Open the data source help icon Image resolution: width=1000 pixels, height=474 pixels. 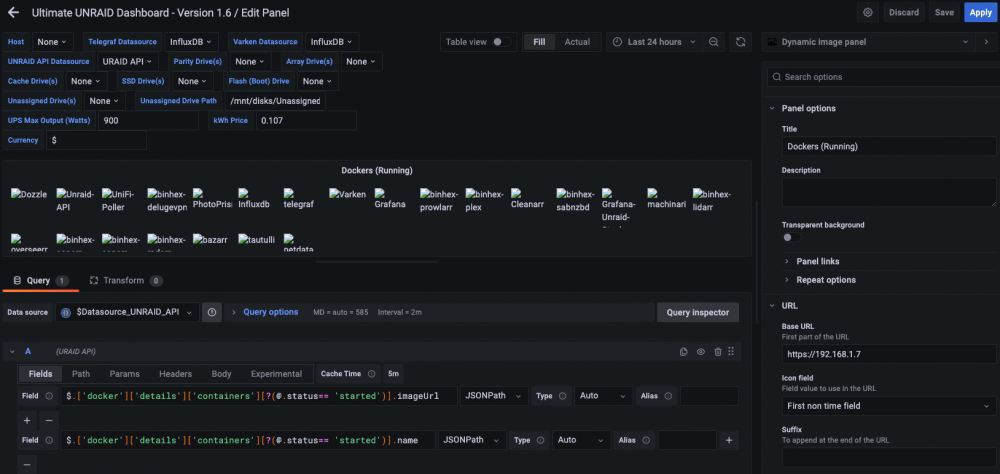tap(212, 313)
